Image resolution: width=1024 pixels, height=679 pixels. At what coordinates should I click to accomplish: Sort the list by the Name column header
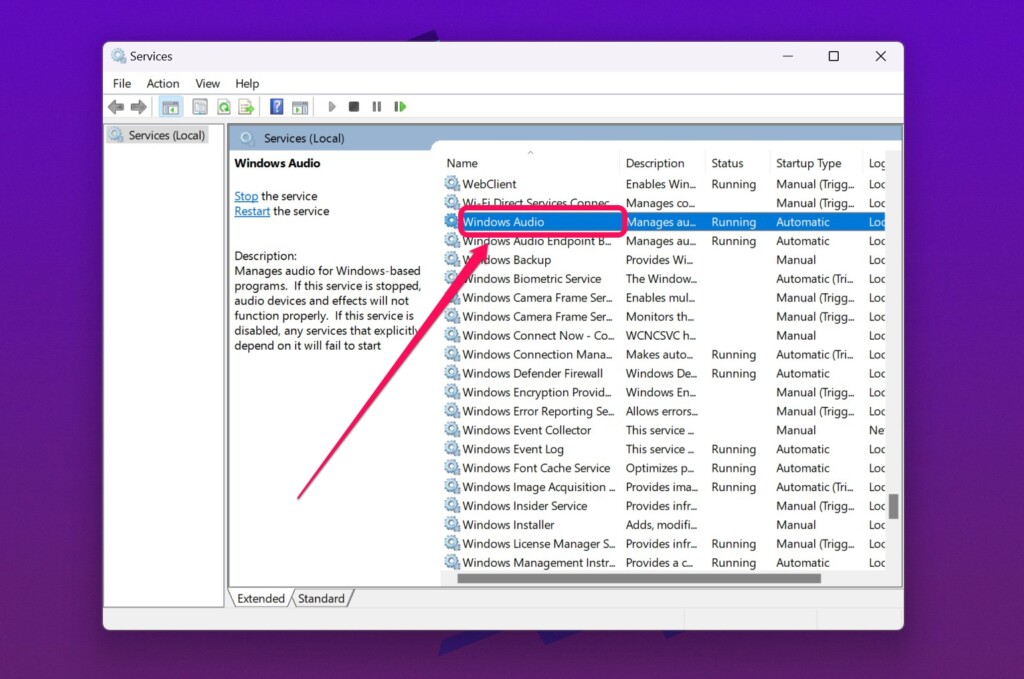tap(462, 163)
